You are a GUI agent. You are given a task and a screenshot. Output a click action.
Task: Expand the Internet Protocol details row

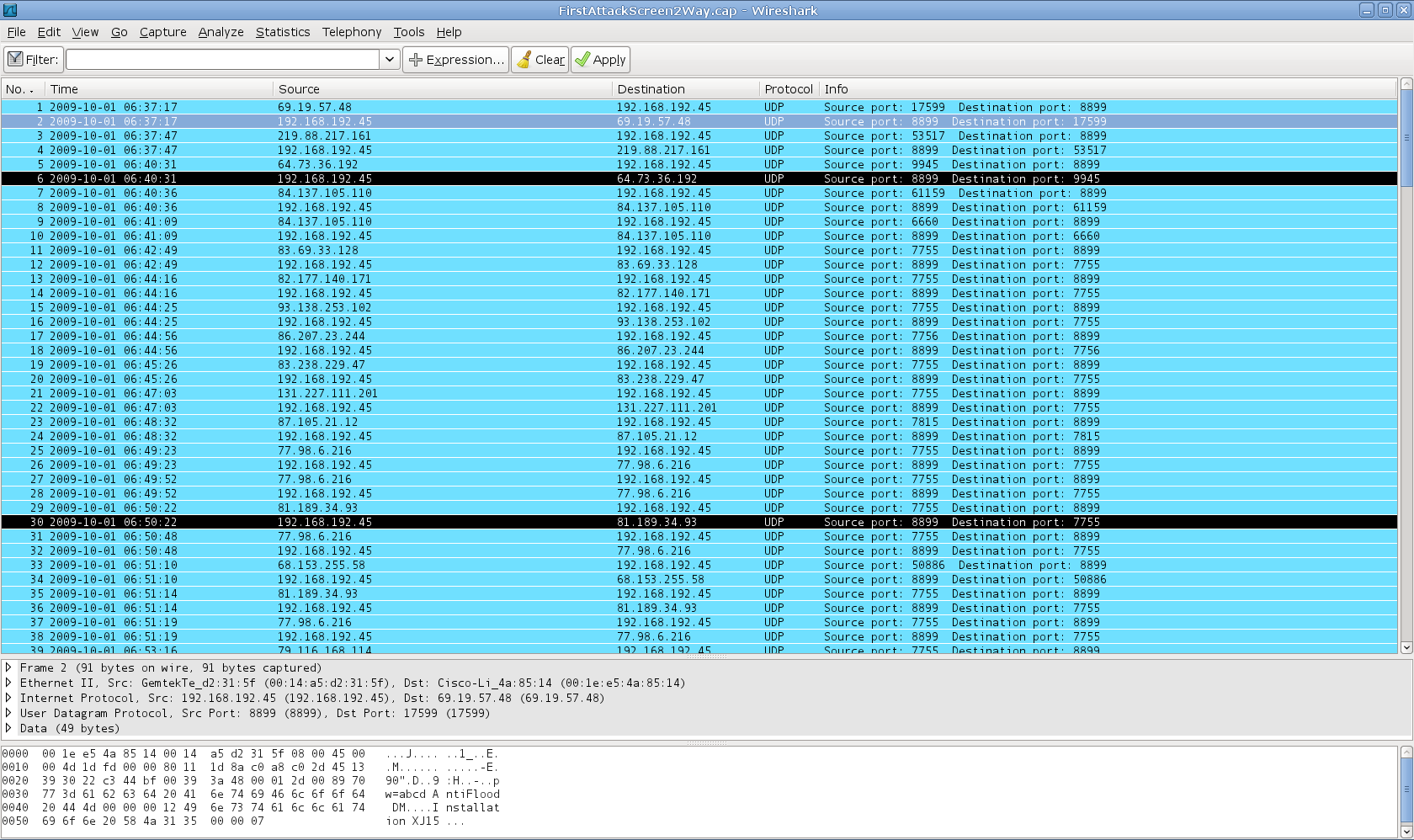[x=8, y=698]
